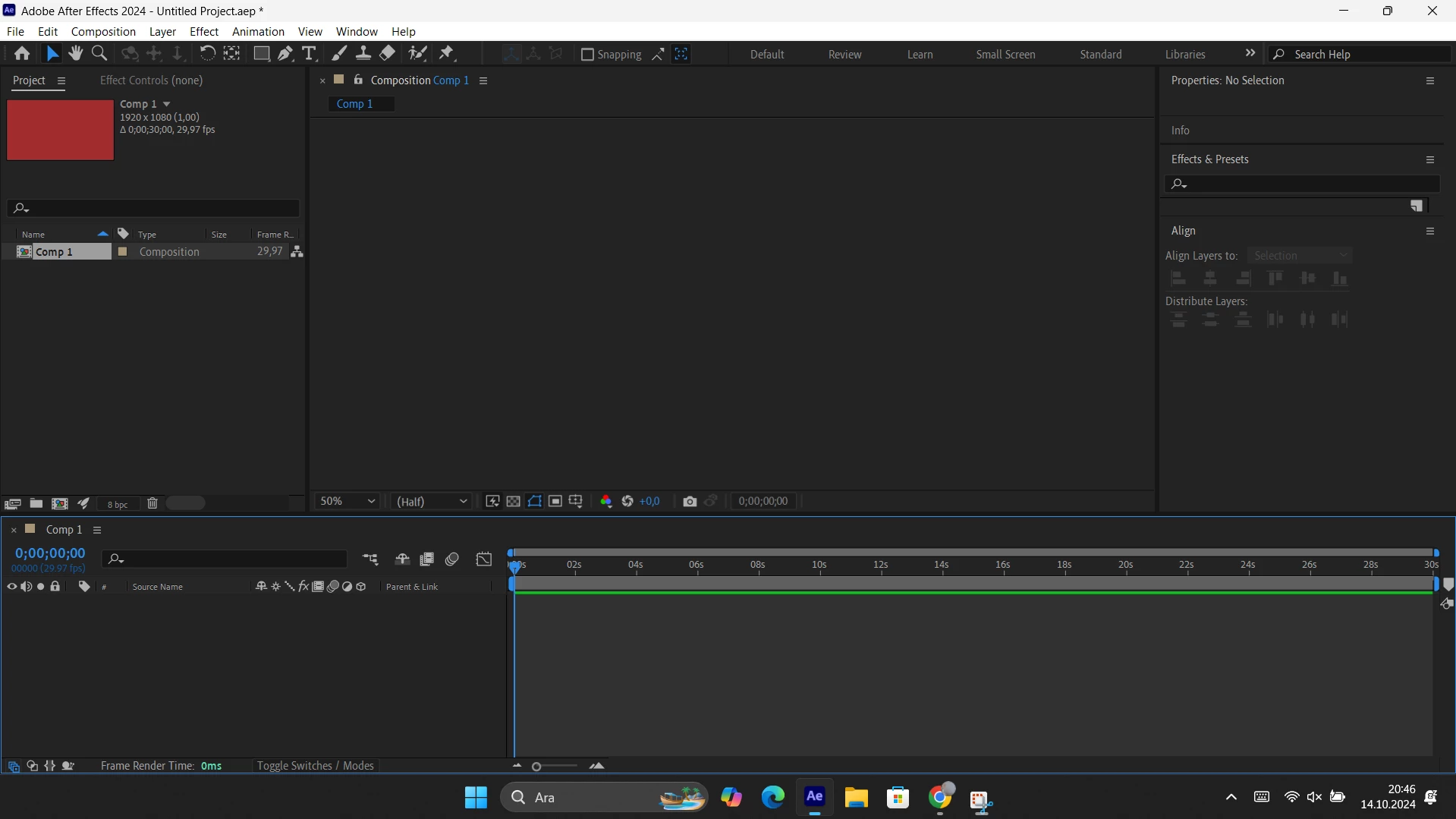
Task: Toggle fast previews in viewer footer
Action: click(492, 501)
